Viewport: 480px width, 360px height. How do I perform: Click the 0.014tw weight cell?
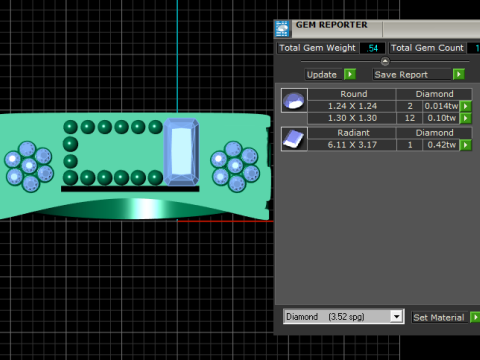[441, 106]
